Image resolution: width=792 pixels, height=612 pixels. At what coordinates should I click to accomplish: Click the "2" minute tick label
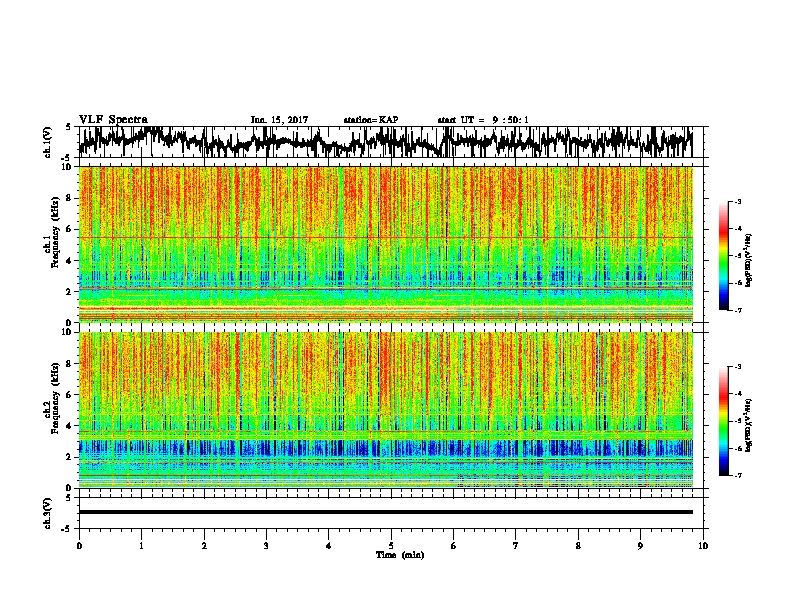(x=204, y=546)
